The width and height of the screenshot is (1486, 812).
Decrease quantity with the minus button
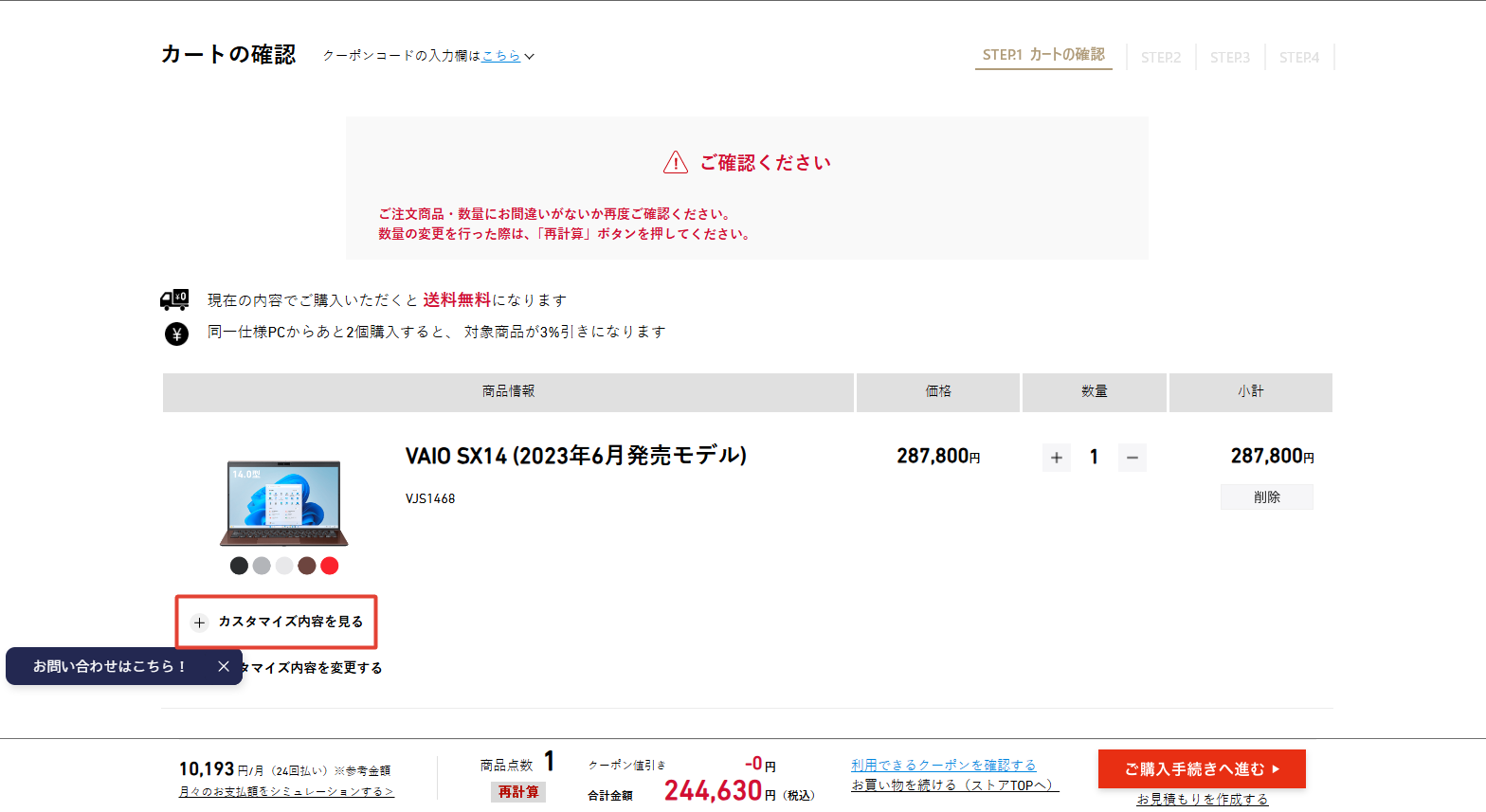click(1132, 458)
